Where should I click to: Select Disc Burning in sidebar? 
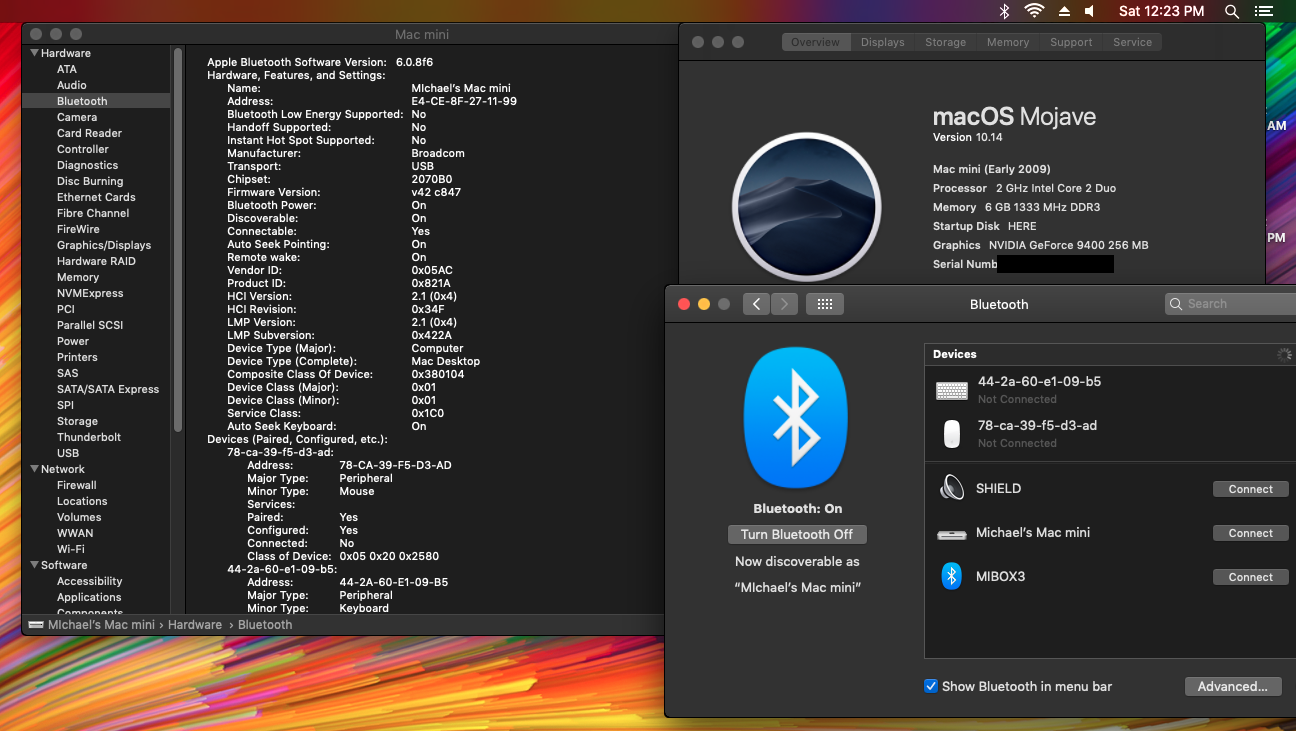point(90,181)
